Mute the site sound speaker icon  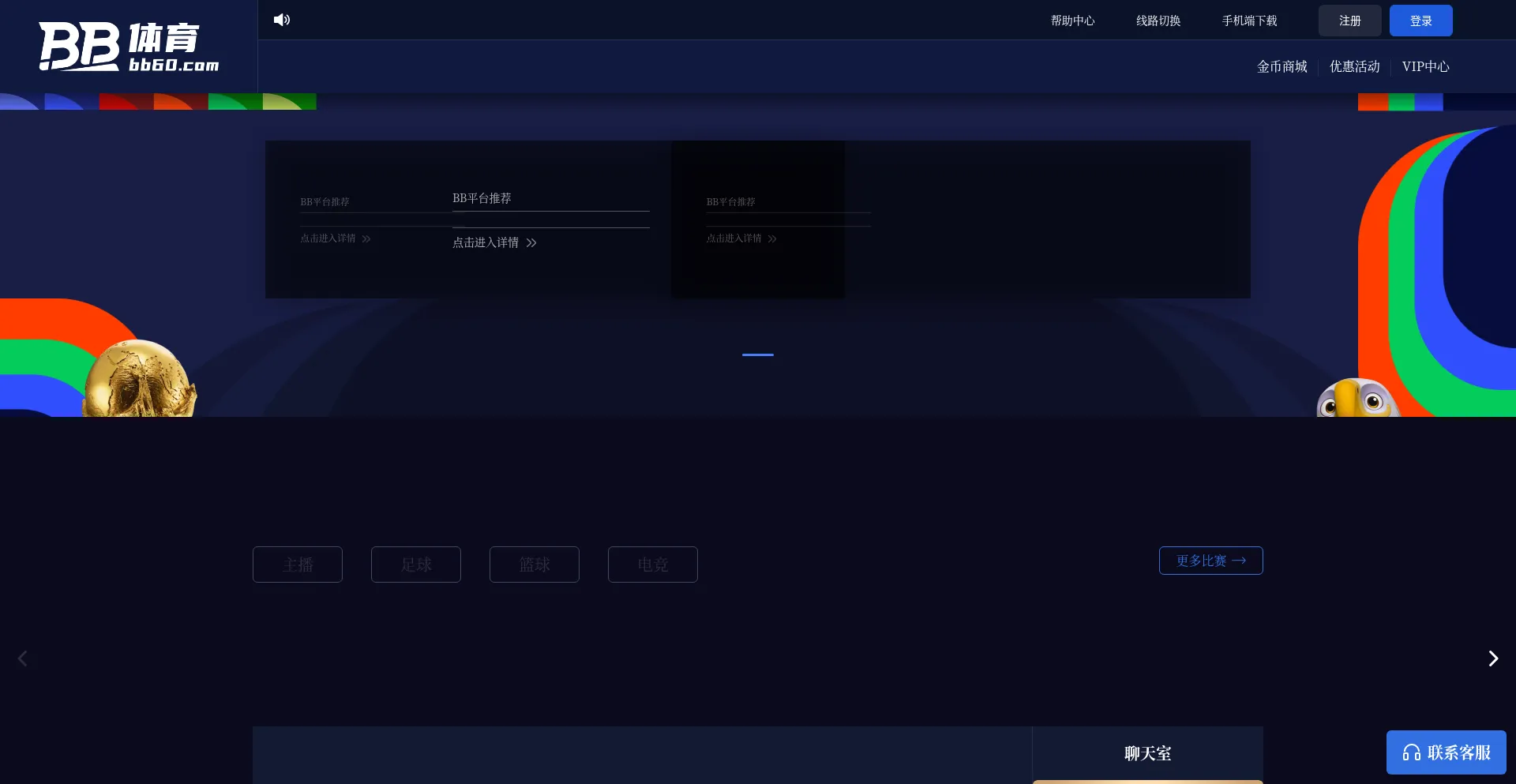point(282,20)
